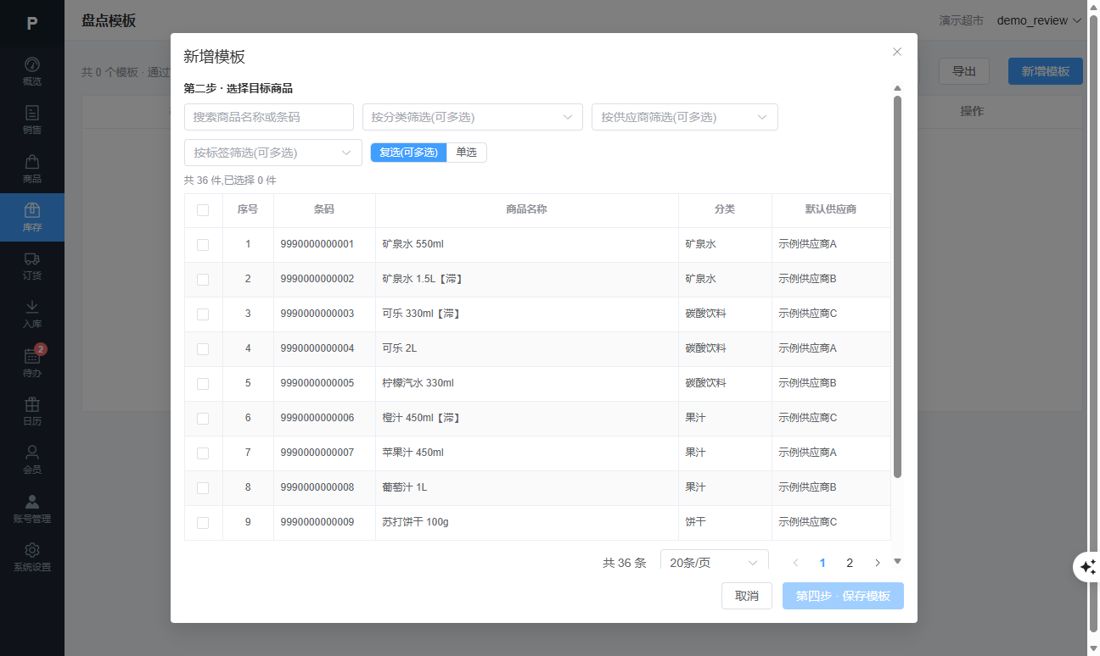
Task: Expand the demo_review user menu
Action: coord(1038,20)
